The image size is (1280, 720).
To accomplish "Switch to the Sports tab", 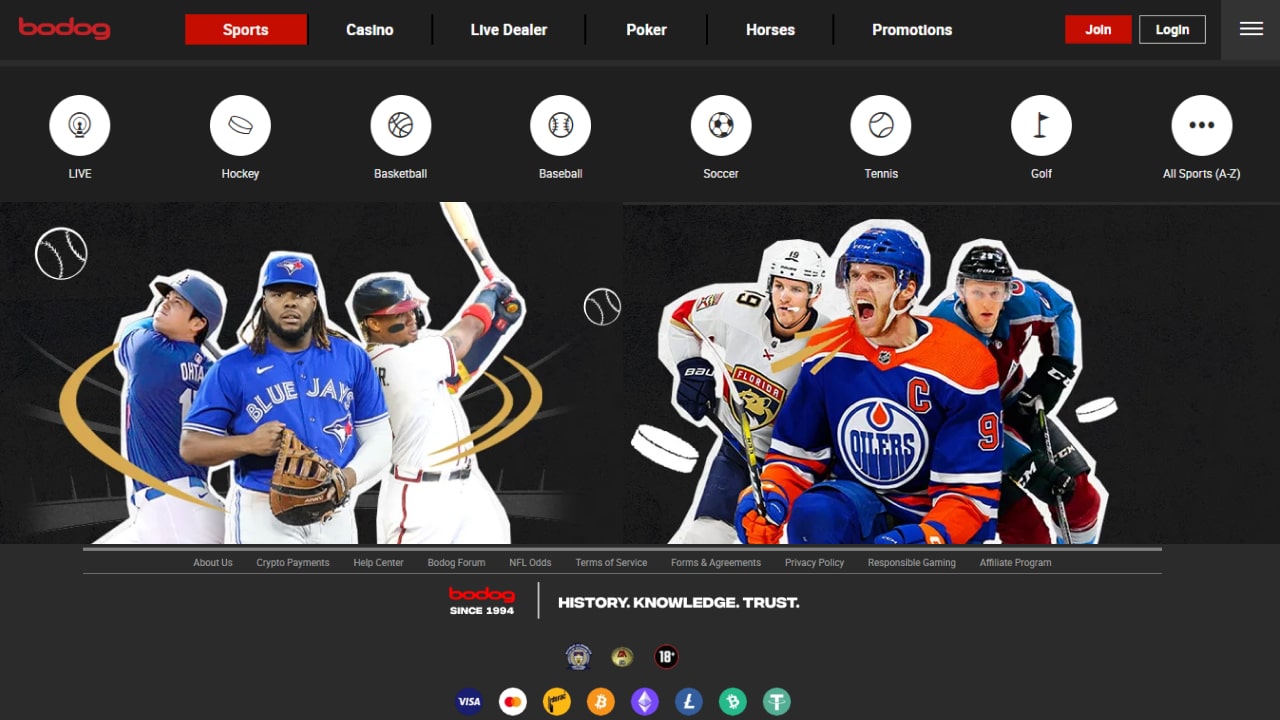I will tap(246, 30).
